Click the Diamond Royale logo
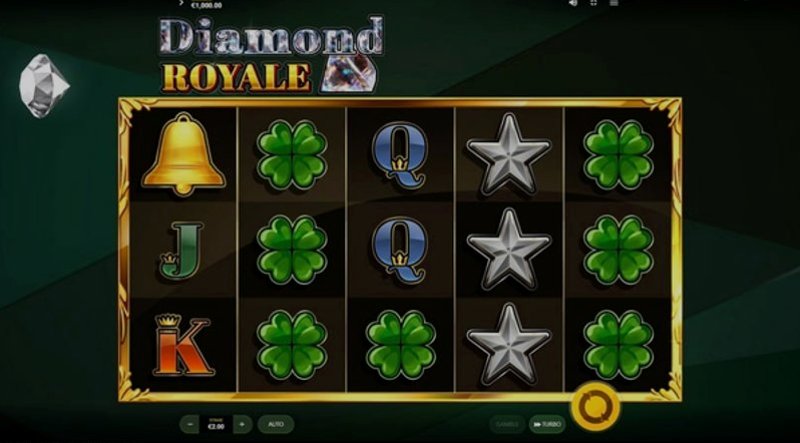 [x=271, y=55]
